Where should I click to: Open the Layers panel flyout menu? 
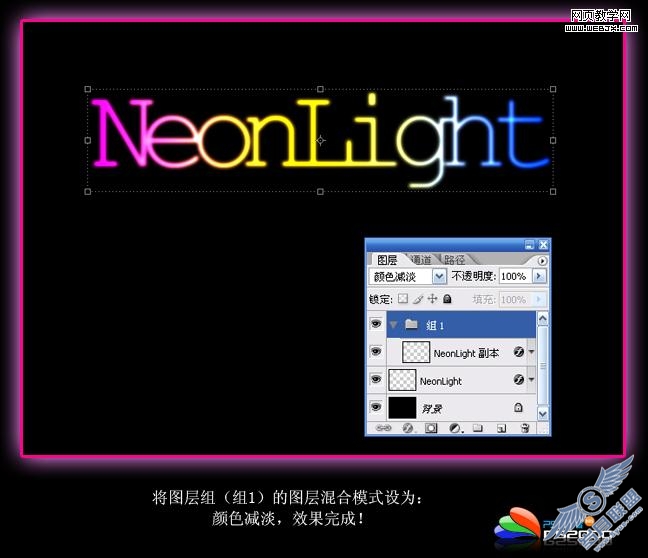[542, 261]
